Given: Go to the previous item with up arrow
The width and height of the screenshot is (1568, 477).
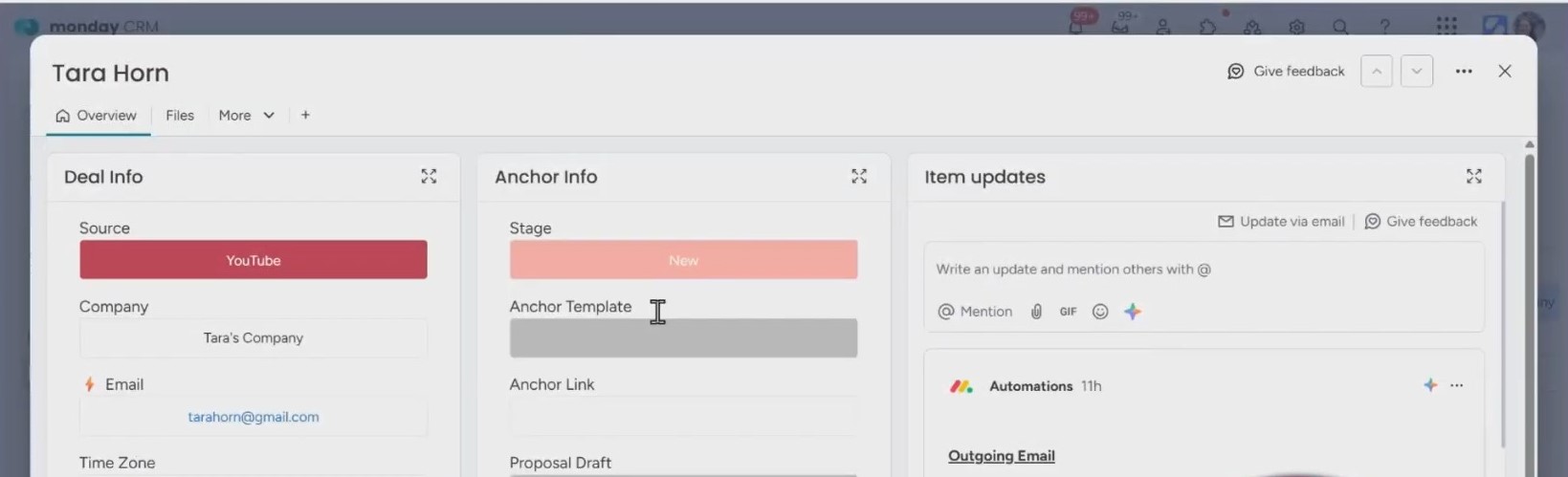Looking at the screenshot, I should click(x=1376, y=71).
